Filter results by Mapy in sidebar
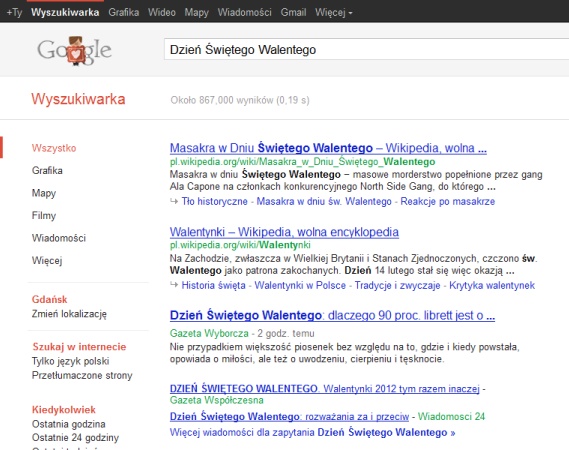This screenshot has height=450, width=569. (44, 193)
